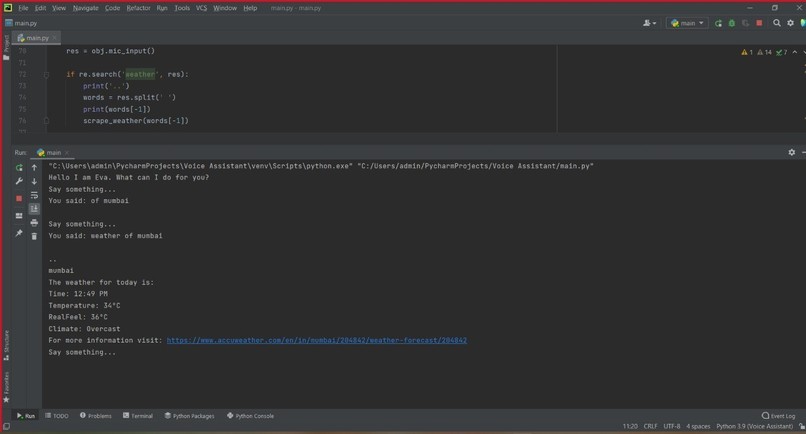Print the console output using printer icon

pyautogui.click(x=34, y=223)
